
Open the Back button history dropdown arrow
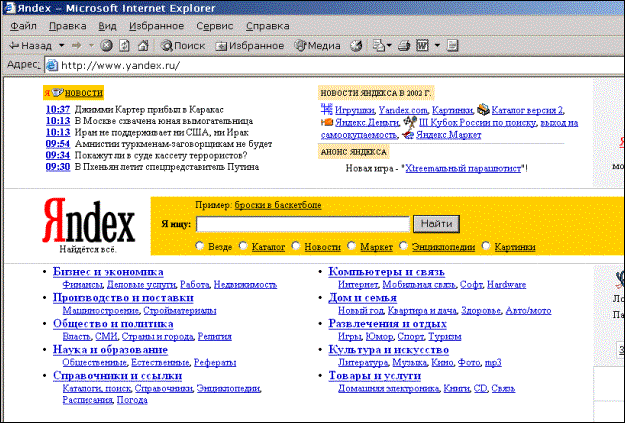coord(61,46)
